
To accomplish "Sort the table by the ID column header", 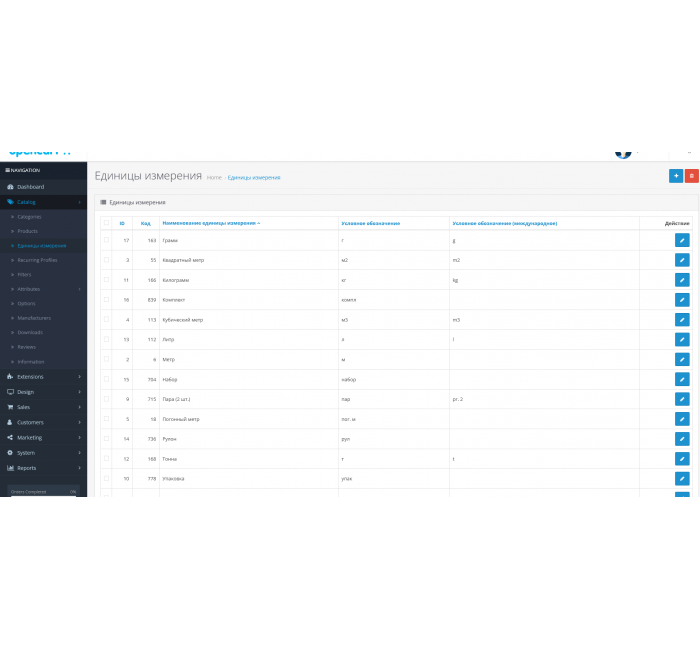I will pos(122,223).
